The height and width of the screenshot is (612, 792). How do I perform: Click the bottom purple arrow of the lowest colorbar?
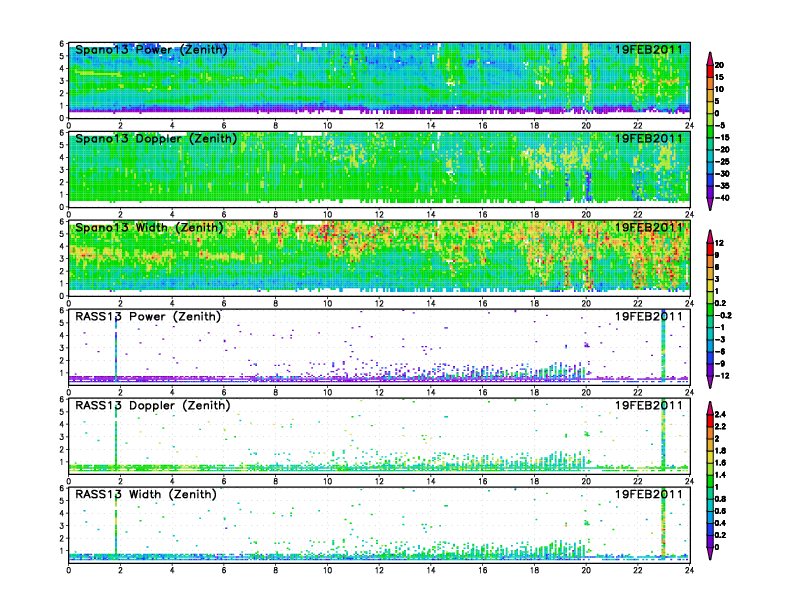click(x=710, y=555)
